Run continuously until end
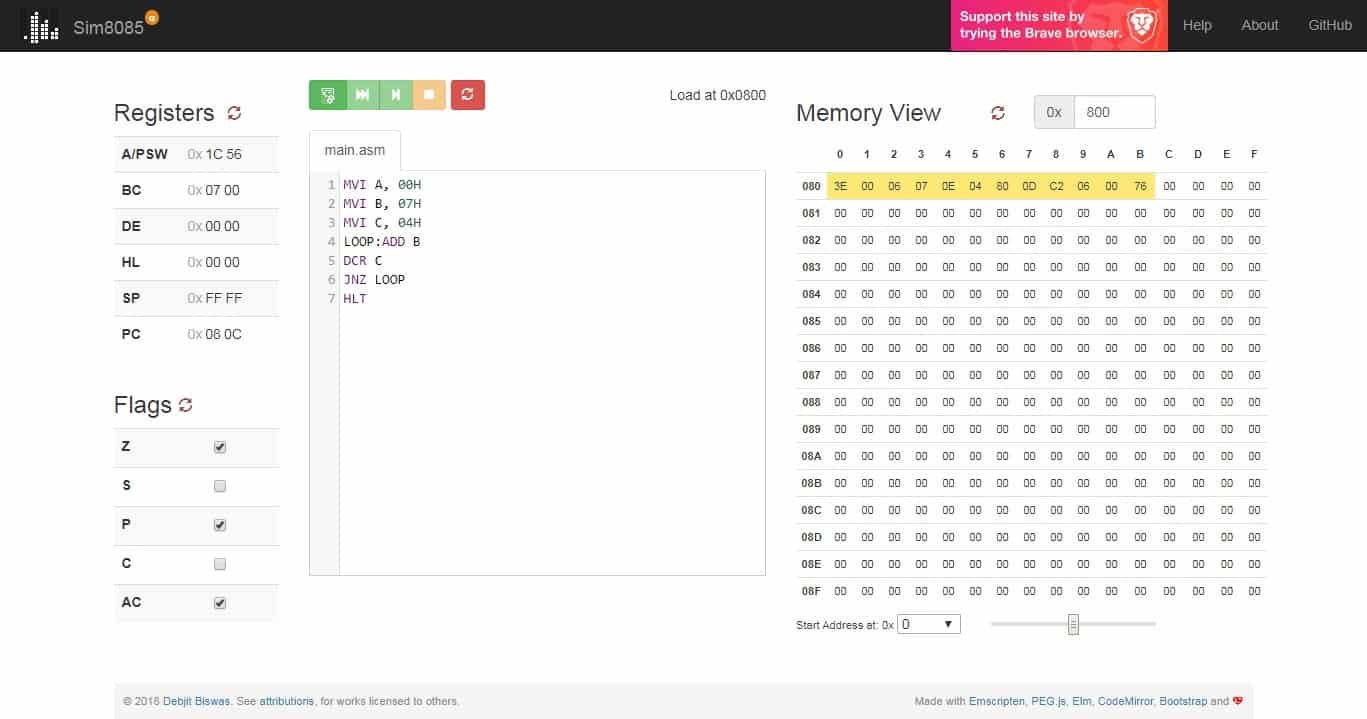Image resolution: width=1367 pixels, height=719 pixels. coord(361,94)
